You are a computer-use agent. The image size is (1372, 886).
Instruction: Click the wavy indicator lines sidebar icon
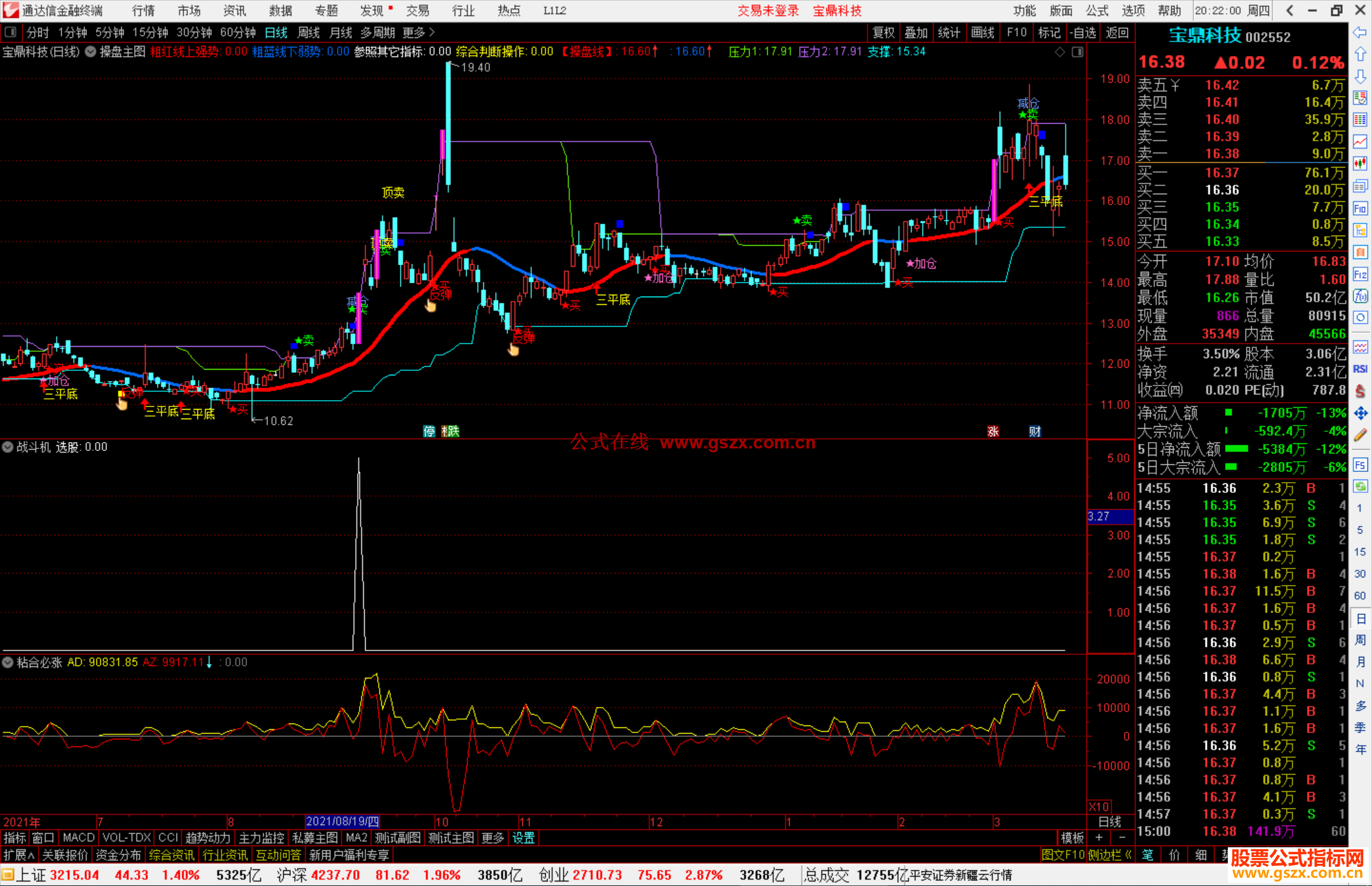click(1360, 347)
